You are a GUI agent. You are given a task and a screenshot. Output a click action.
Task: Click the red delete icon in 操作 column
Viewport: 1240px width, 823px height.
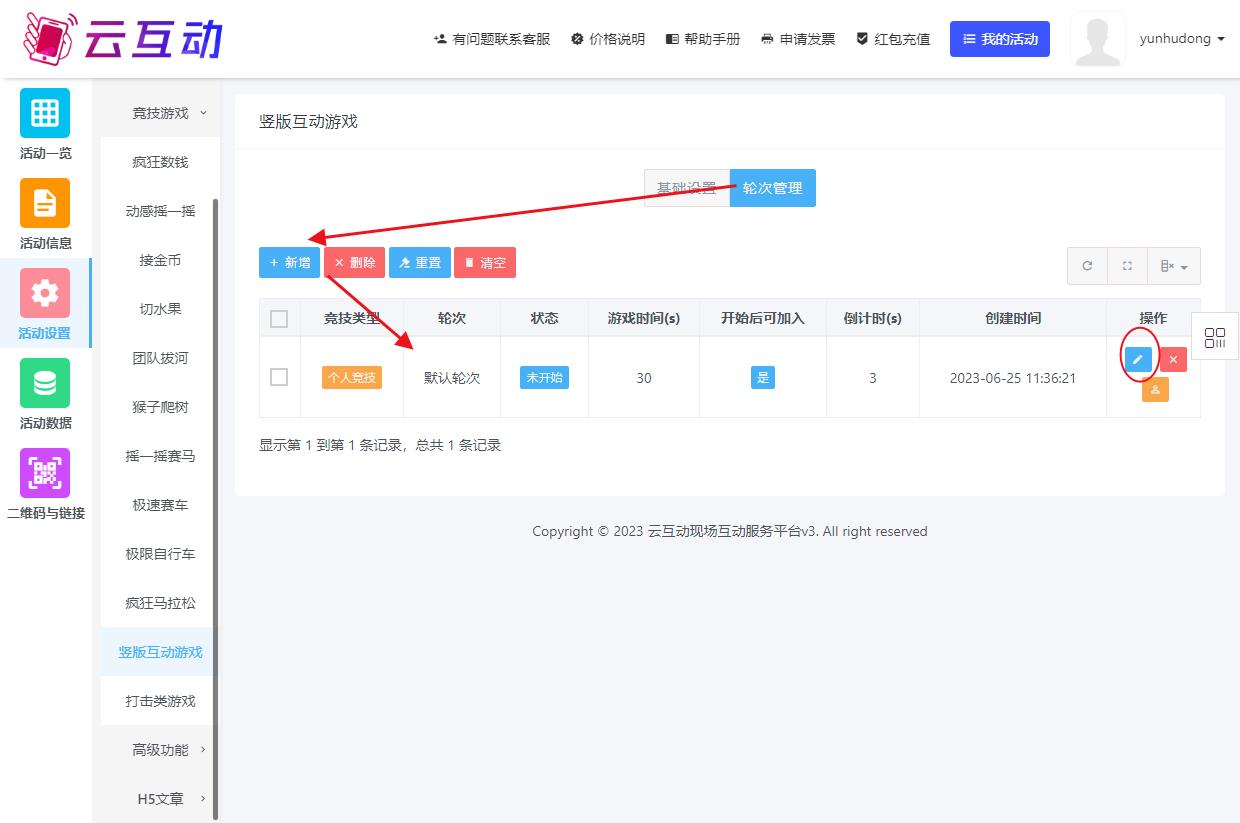(1173, 360)
